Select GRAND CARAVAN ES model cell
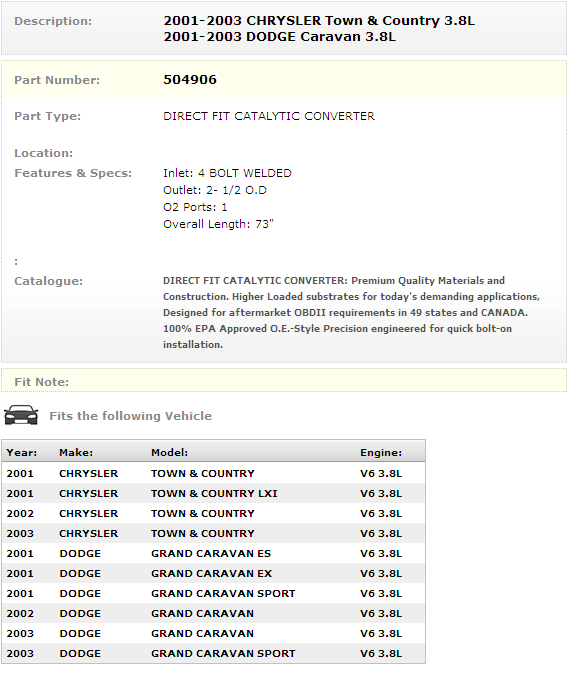This screenshot has width=570, height=687. point(211,553)
